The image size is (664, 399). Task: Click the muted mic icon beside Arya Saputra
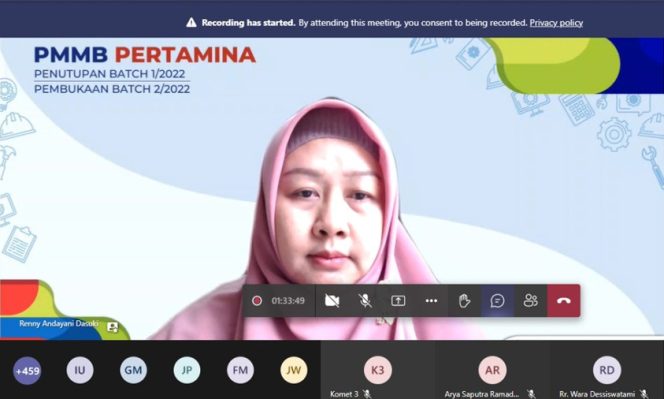[x=531, y=394]
